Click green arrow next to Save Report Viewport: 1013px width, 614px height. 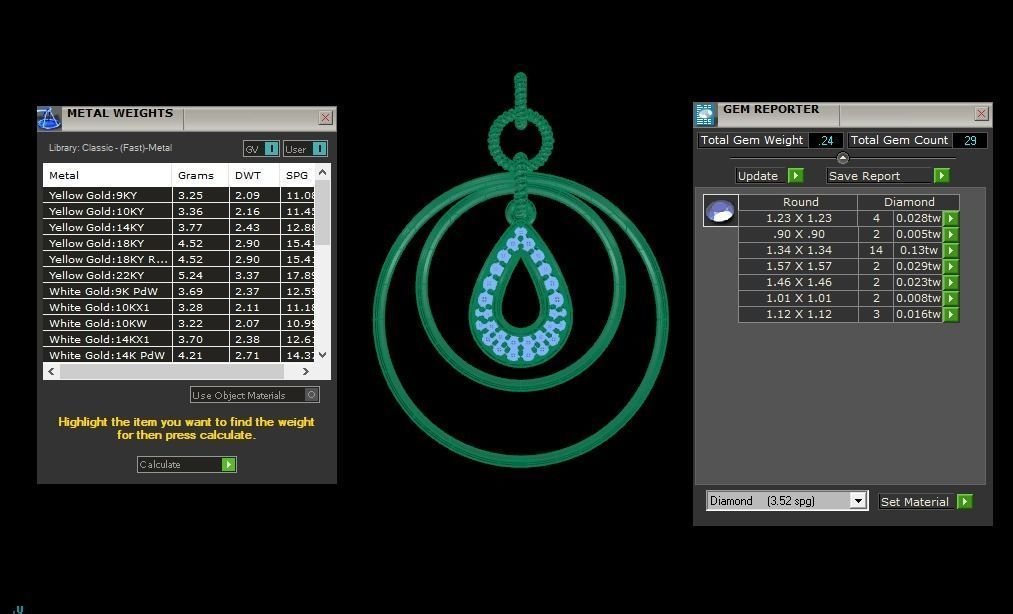941,176
